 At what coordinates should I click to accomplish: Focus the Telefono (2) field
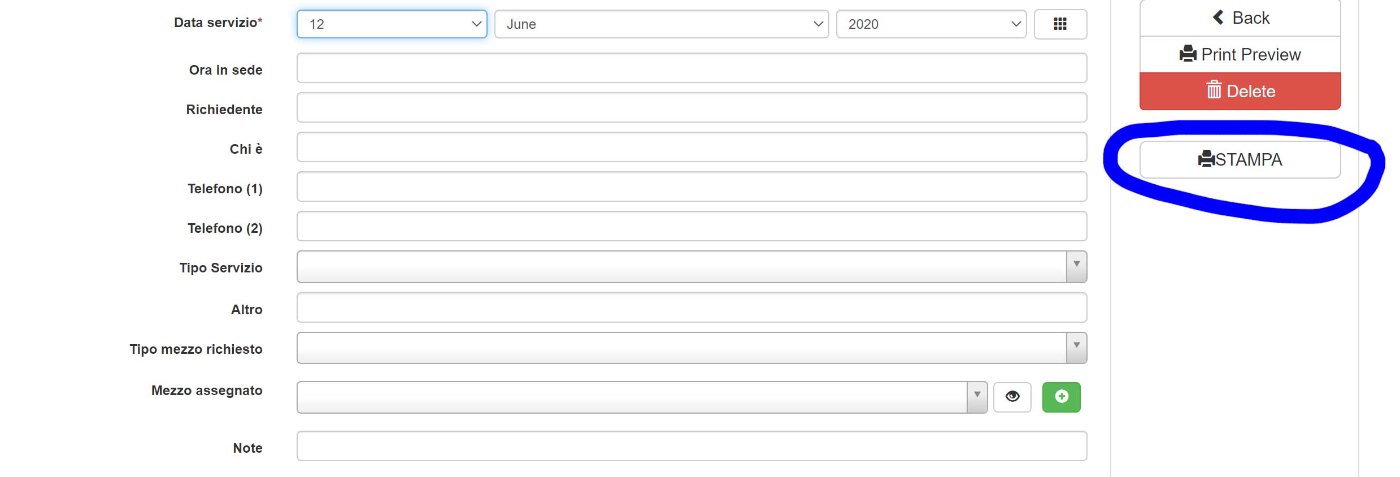click(692, 226)
